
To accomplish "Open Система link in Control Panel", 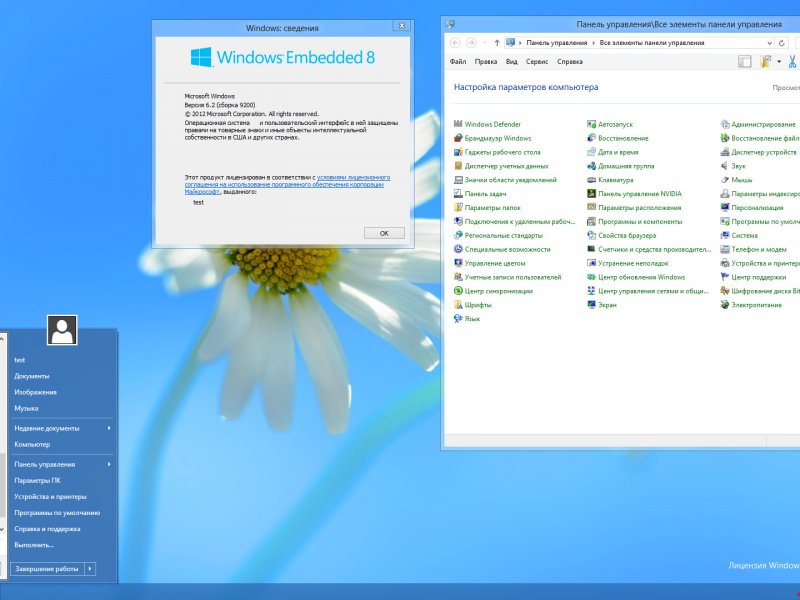I will click(x=744, y=235).
